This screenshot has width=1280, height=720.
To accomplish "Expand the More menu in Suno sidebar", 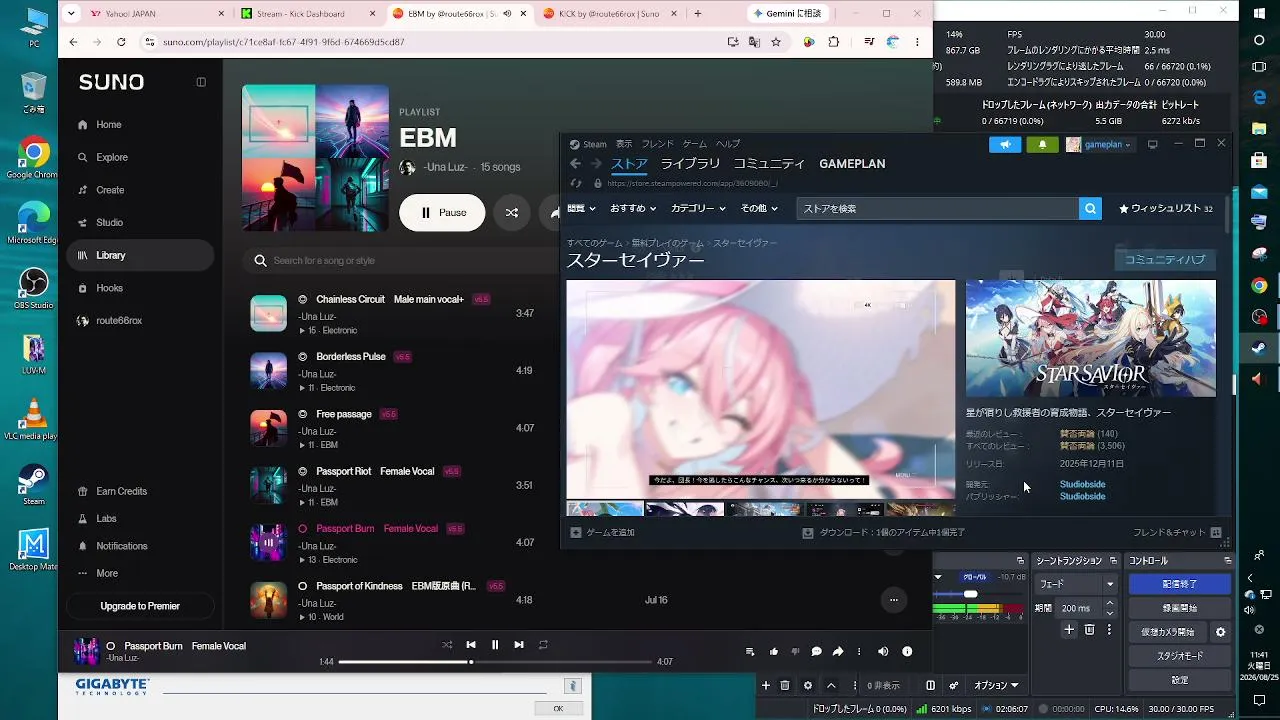I will [x=107, y=573].
